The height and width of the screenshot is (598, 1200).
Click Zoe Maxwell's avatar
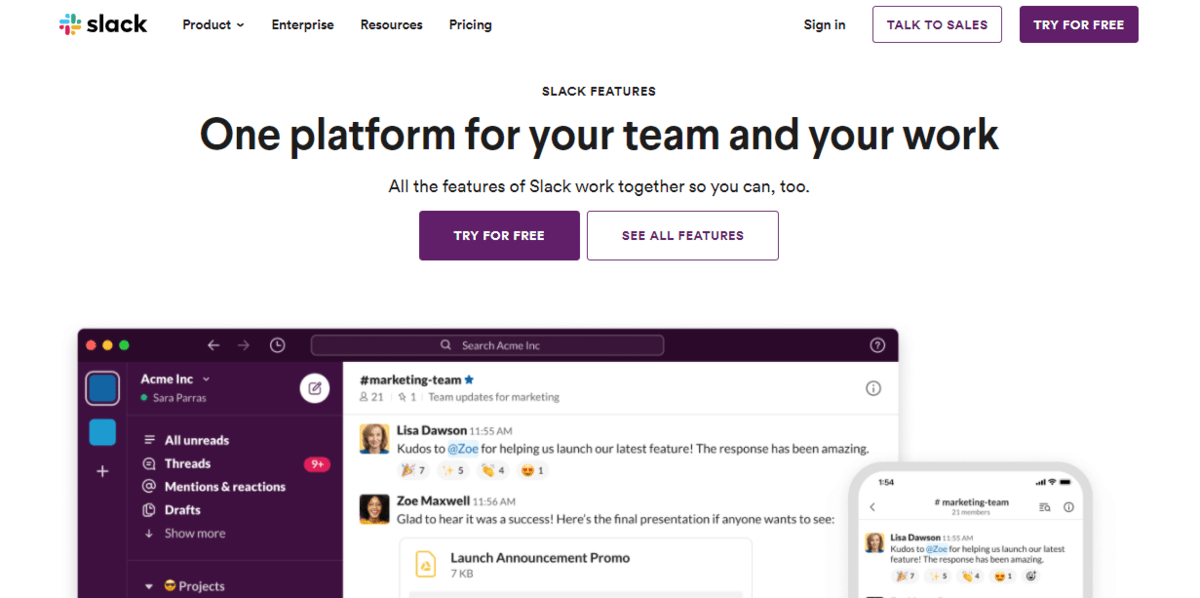(374, 509)
